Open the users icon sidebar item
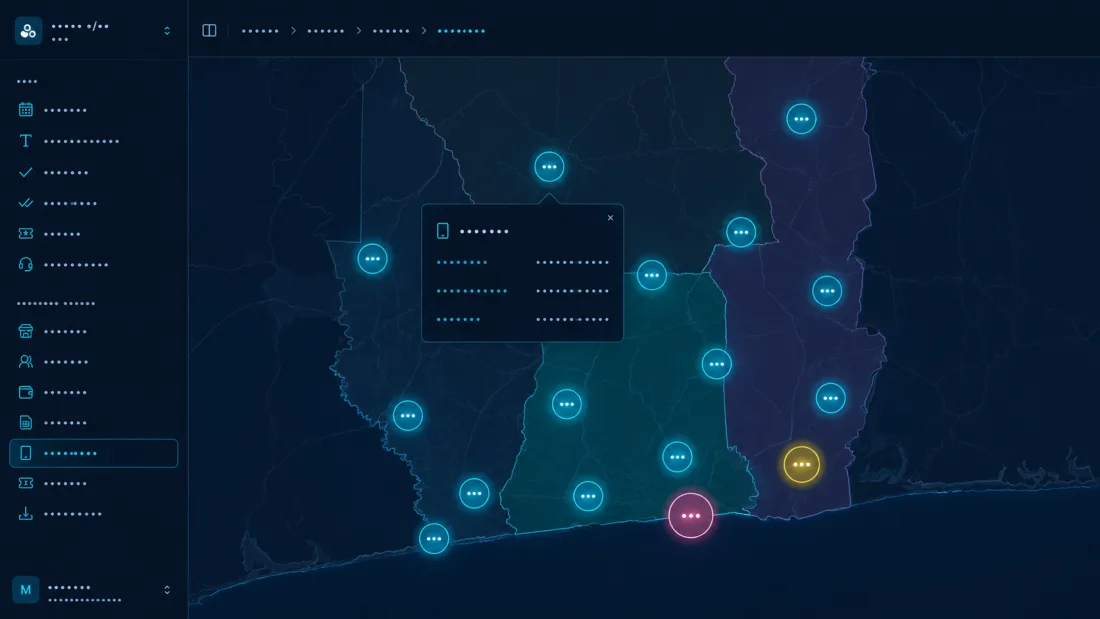1100x619 pixels. pyautogui.click(x=93, y=362)
